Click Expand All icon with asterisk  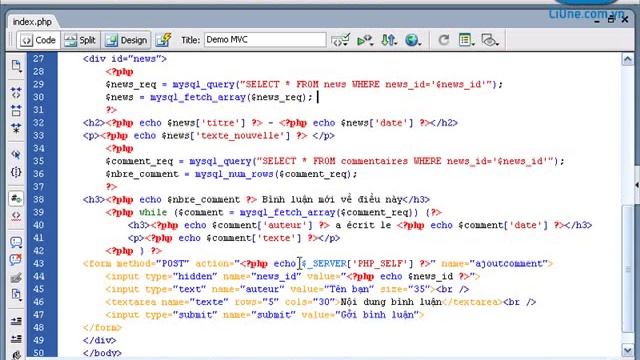tap(16, 129)
